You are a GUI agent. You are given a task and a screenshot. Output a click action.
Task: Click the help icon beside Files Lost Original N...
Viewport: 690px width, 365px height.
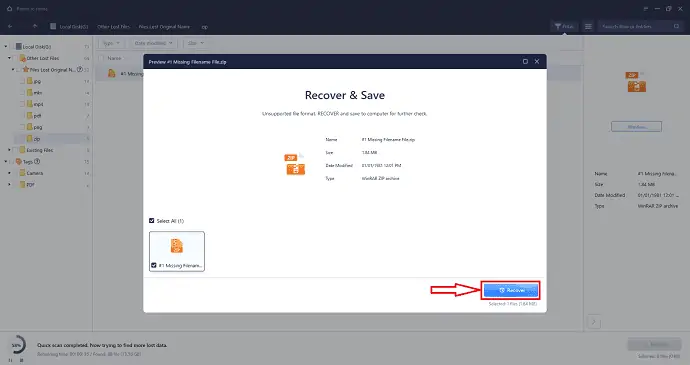click(x=80, y=69)
